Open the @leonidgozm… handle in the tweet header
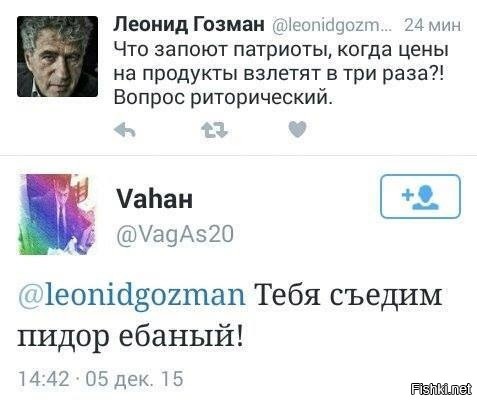477x401 pixels. 330,25
